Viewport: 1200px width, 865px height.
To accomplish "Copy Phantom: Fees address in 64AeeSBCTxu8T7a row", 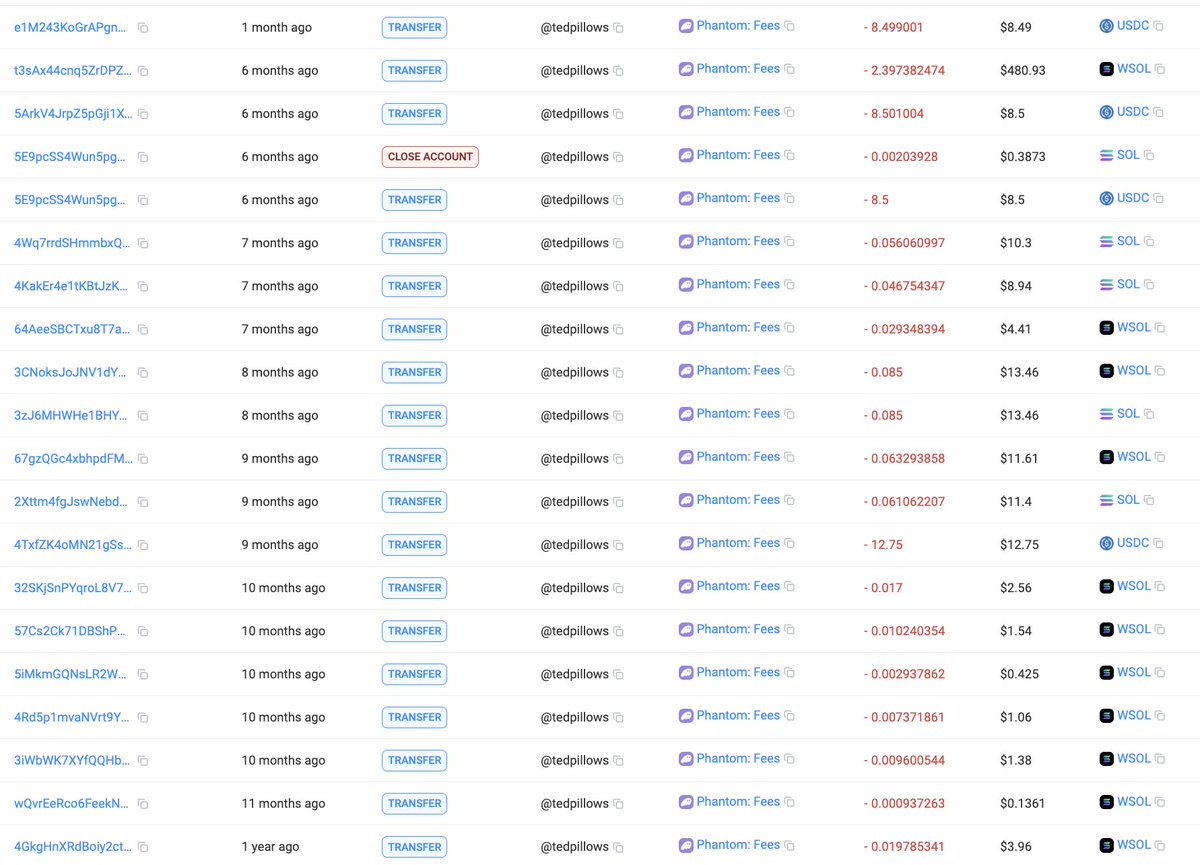I will pos(790,328).
